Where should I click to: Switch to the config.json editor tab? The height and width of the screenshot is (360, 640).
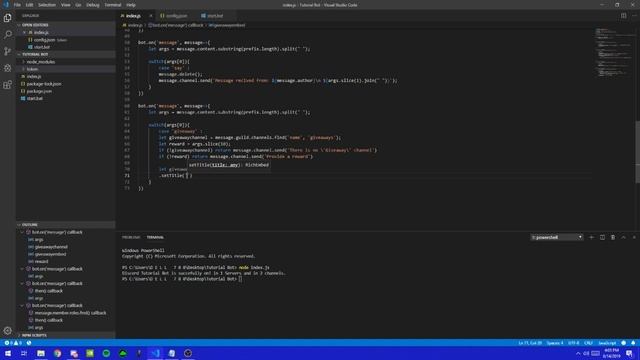(176, 16)
